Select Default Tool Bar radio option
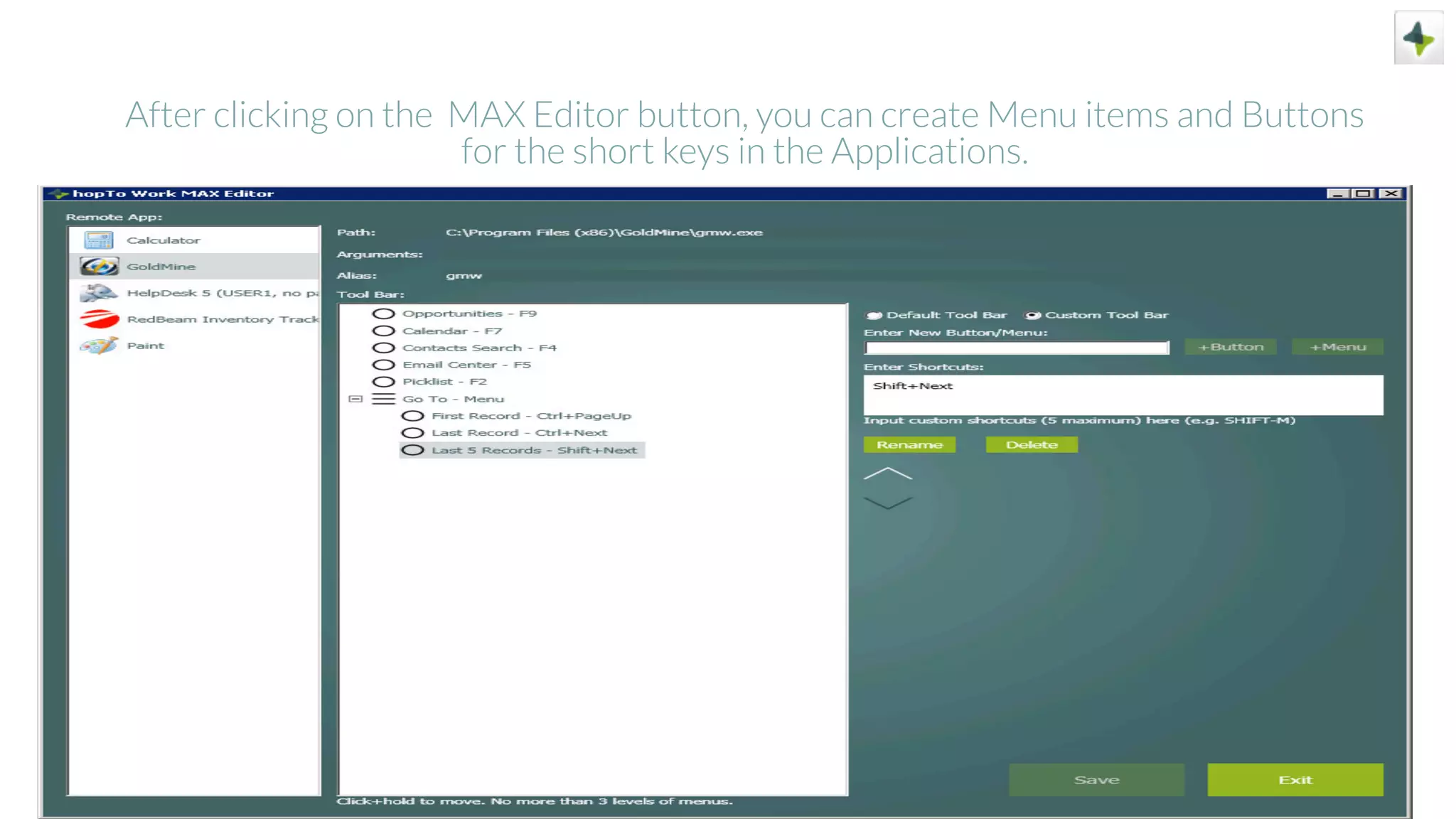 874,315
